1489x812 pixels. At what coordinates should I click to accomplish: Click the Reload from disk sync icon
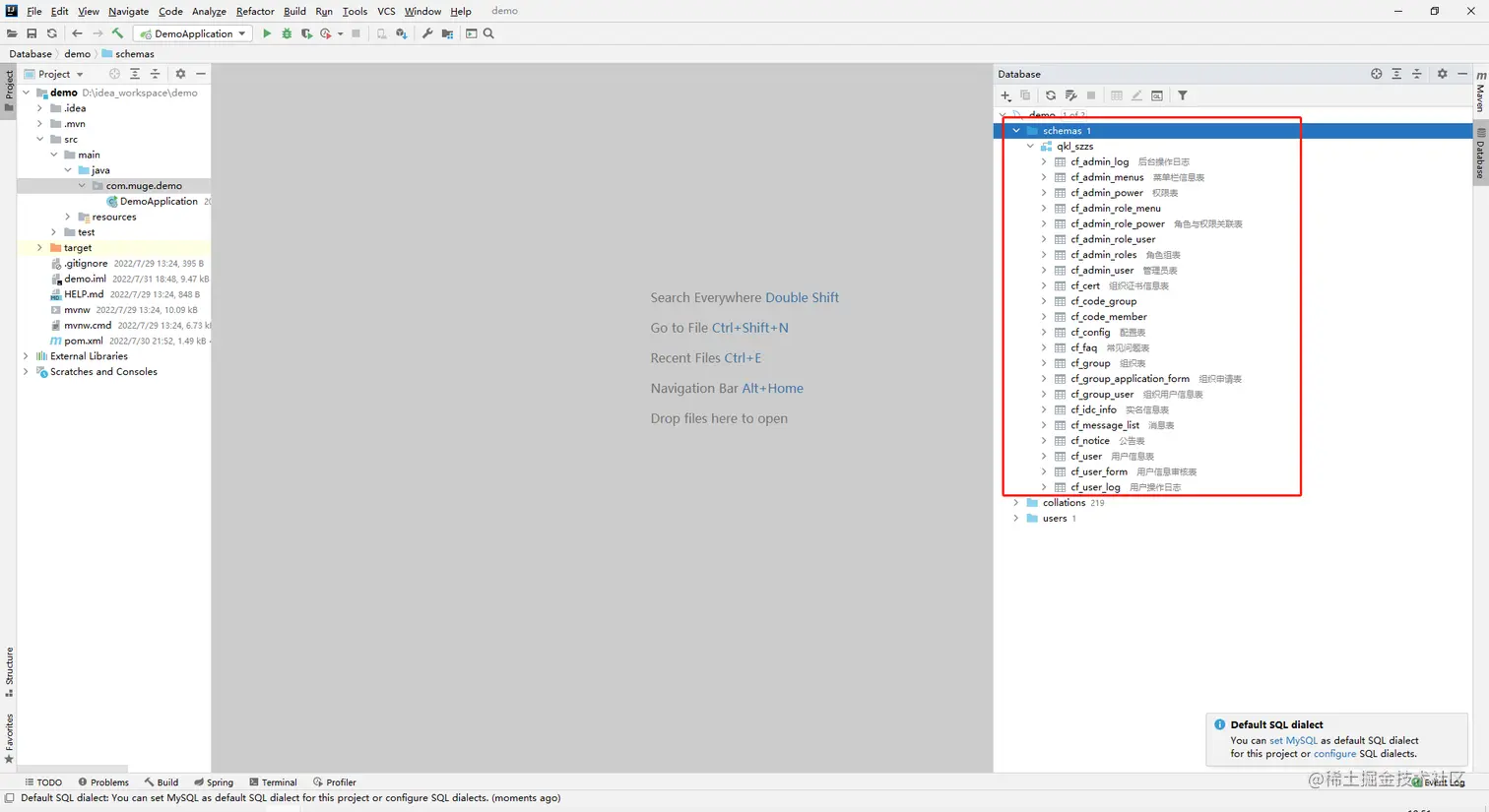click(51, 33)
